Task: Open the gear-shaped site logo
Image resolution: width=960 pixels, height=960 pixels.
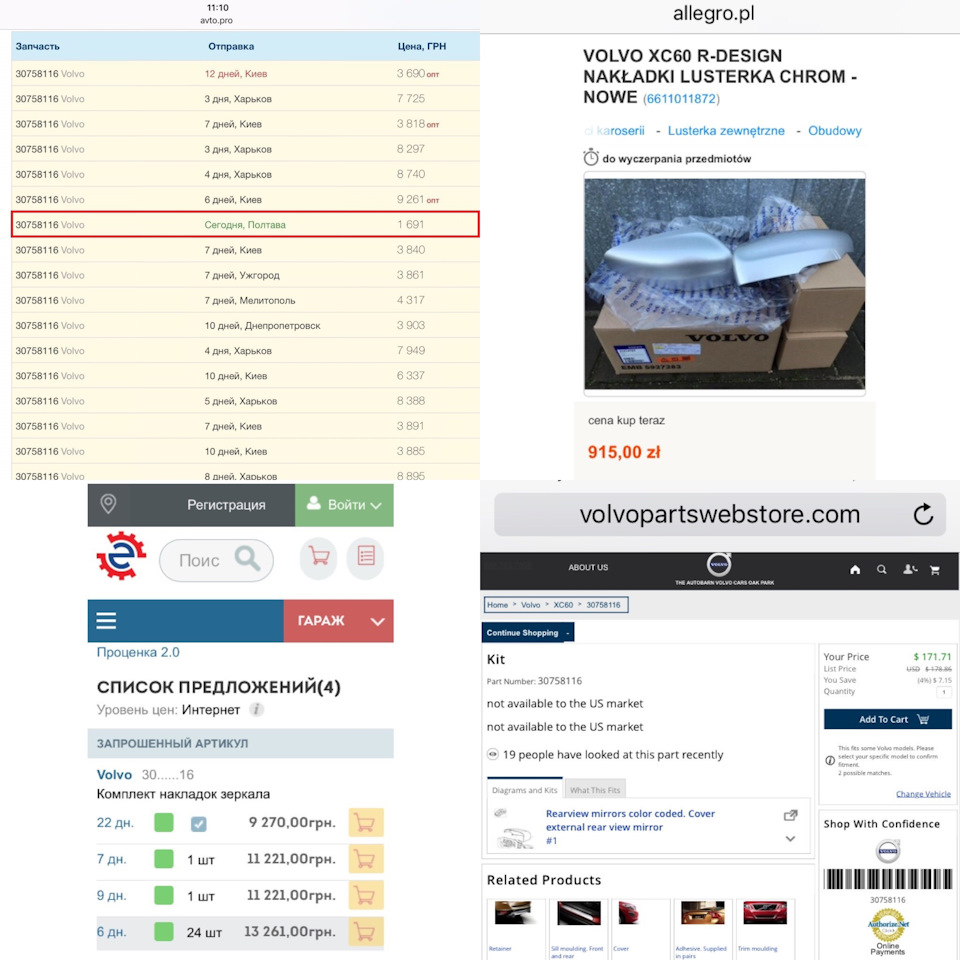Action: click(x=121, y=556)
